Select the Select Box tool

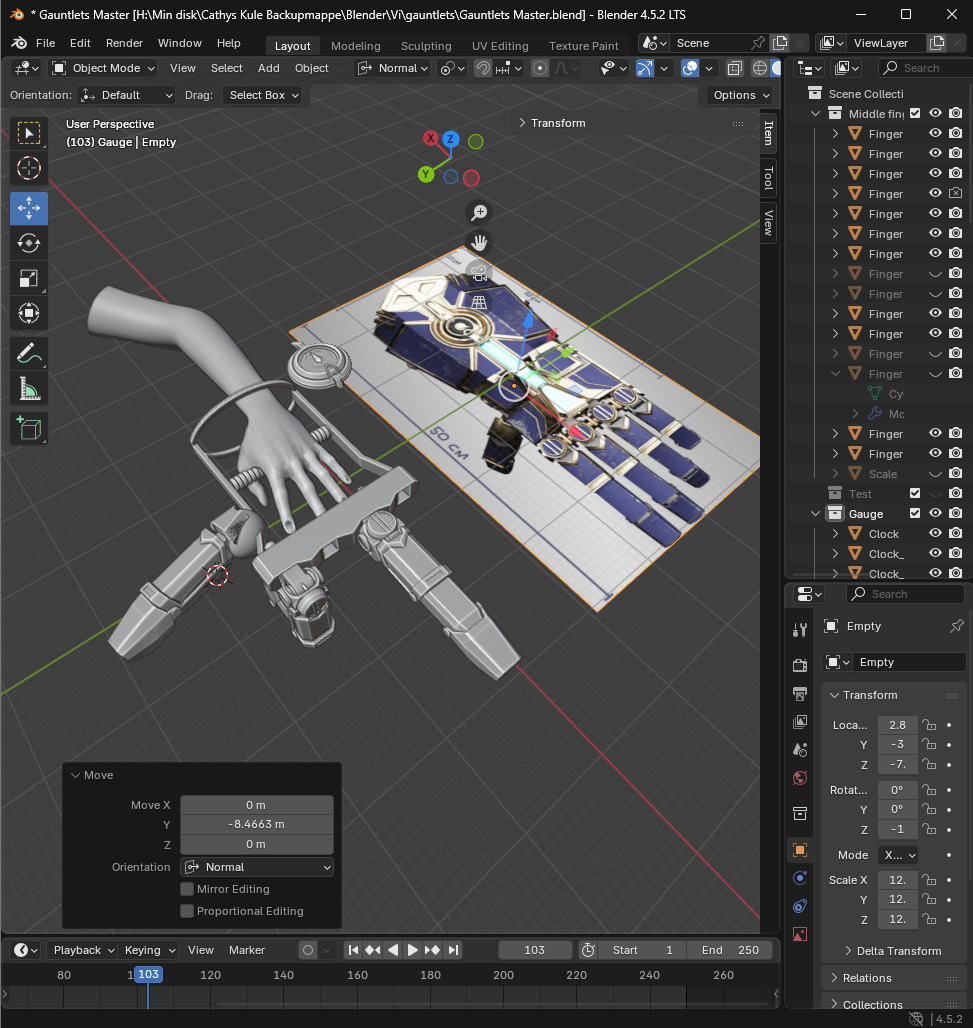(x=28, y=134)
